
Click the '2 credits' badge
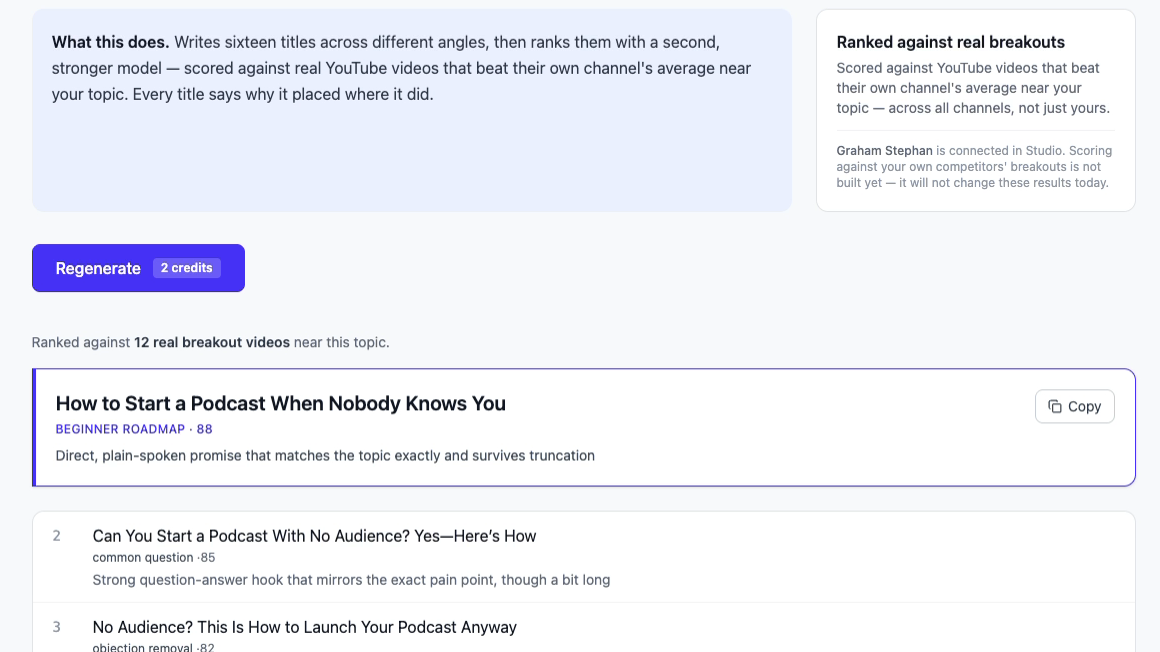(x=186, y=268)
